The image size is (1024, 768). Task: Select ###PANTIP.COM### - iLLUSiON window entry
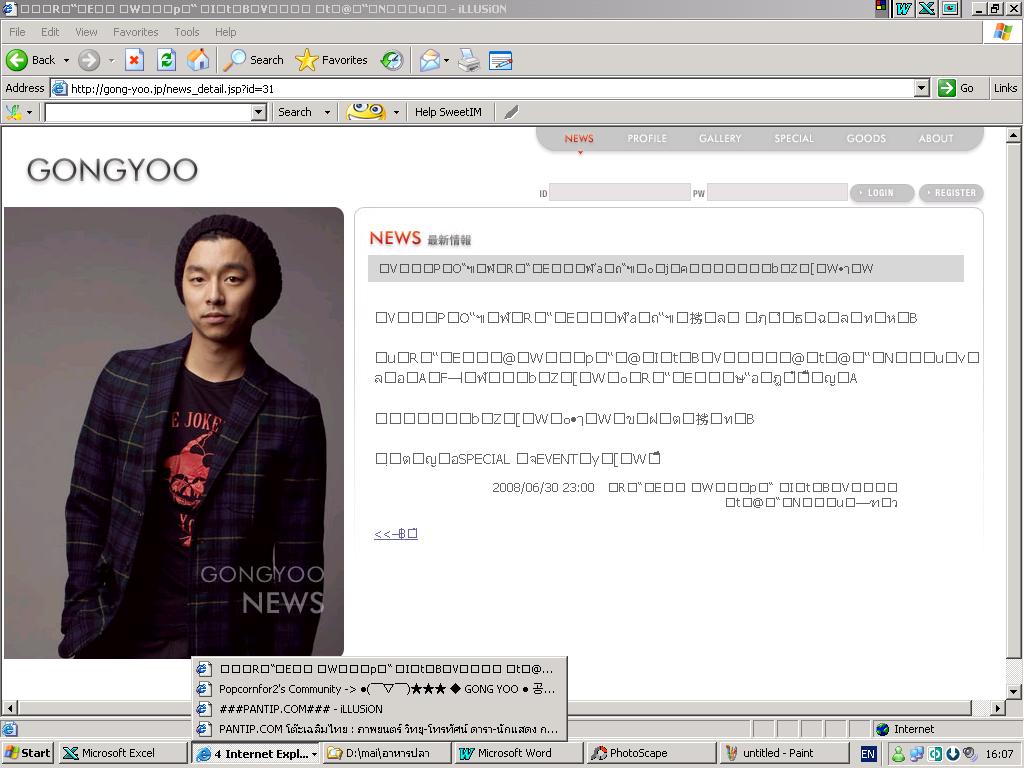pos(379,709)
